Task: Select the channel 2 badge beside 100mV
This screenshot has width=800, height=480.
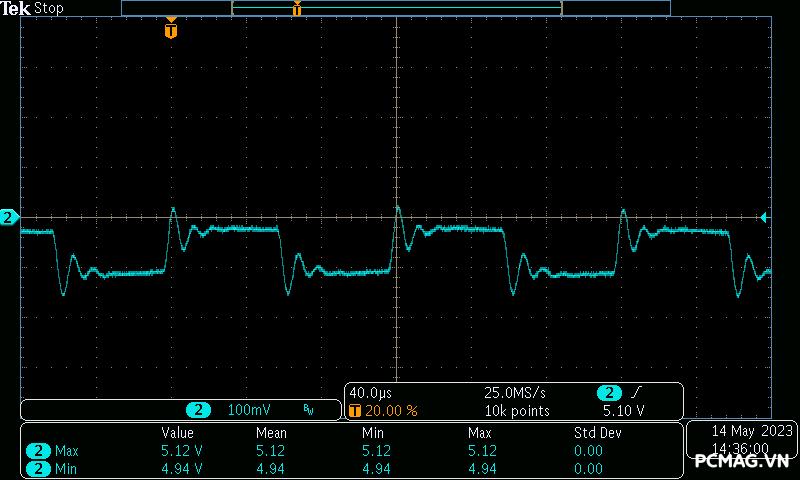Action: pos(200,410)
